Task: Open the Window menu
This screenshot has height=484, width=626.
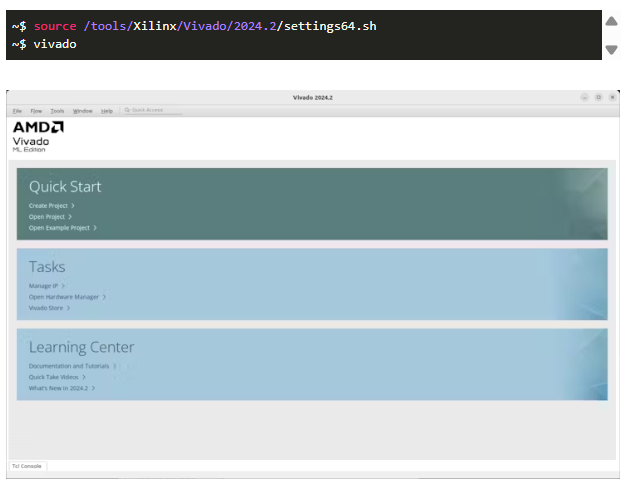Action: [x=82, y=110]
